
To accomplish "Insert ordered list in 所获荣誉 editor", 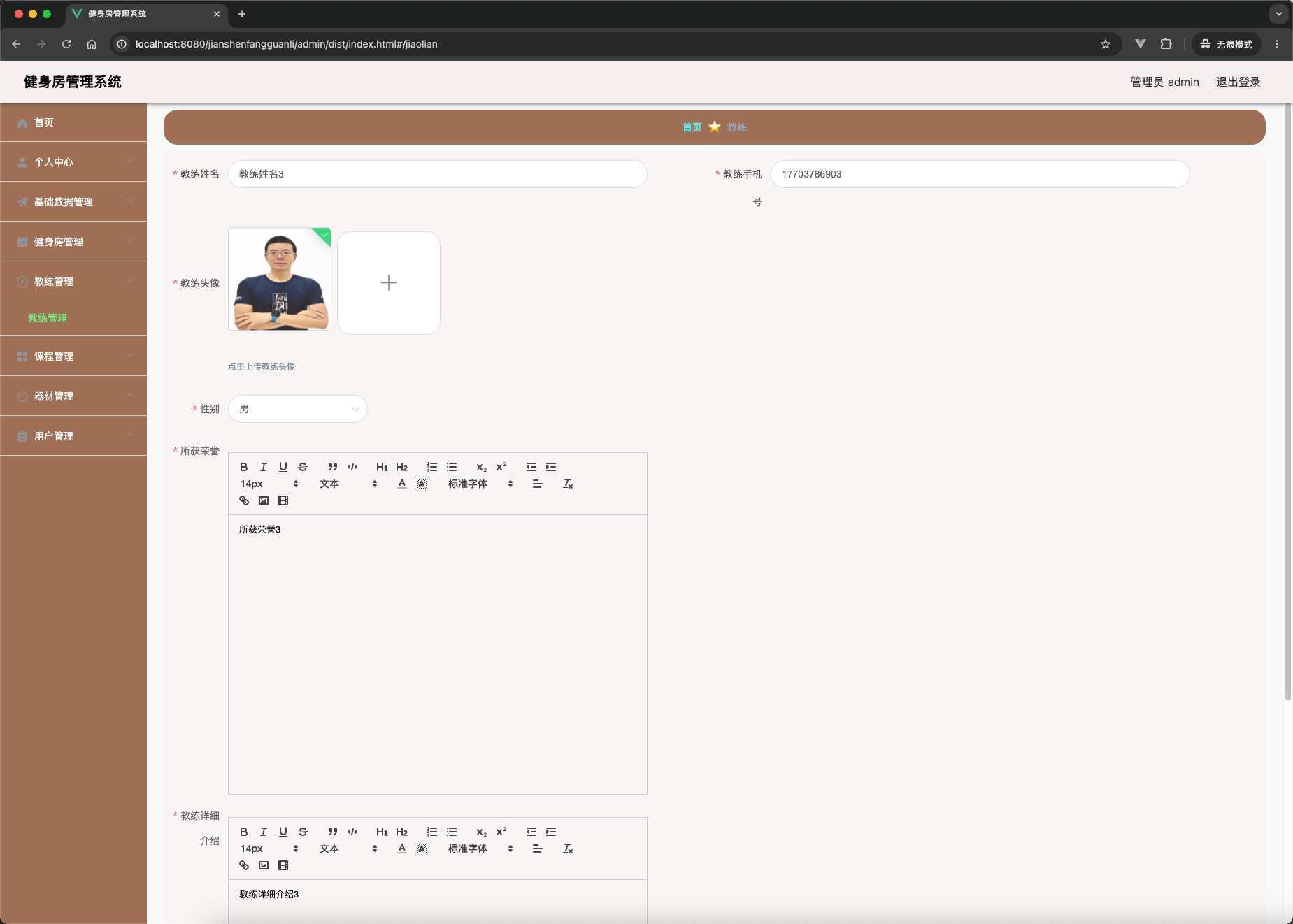I will pyautogui.click(x=432, y=467).
